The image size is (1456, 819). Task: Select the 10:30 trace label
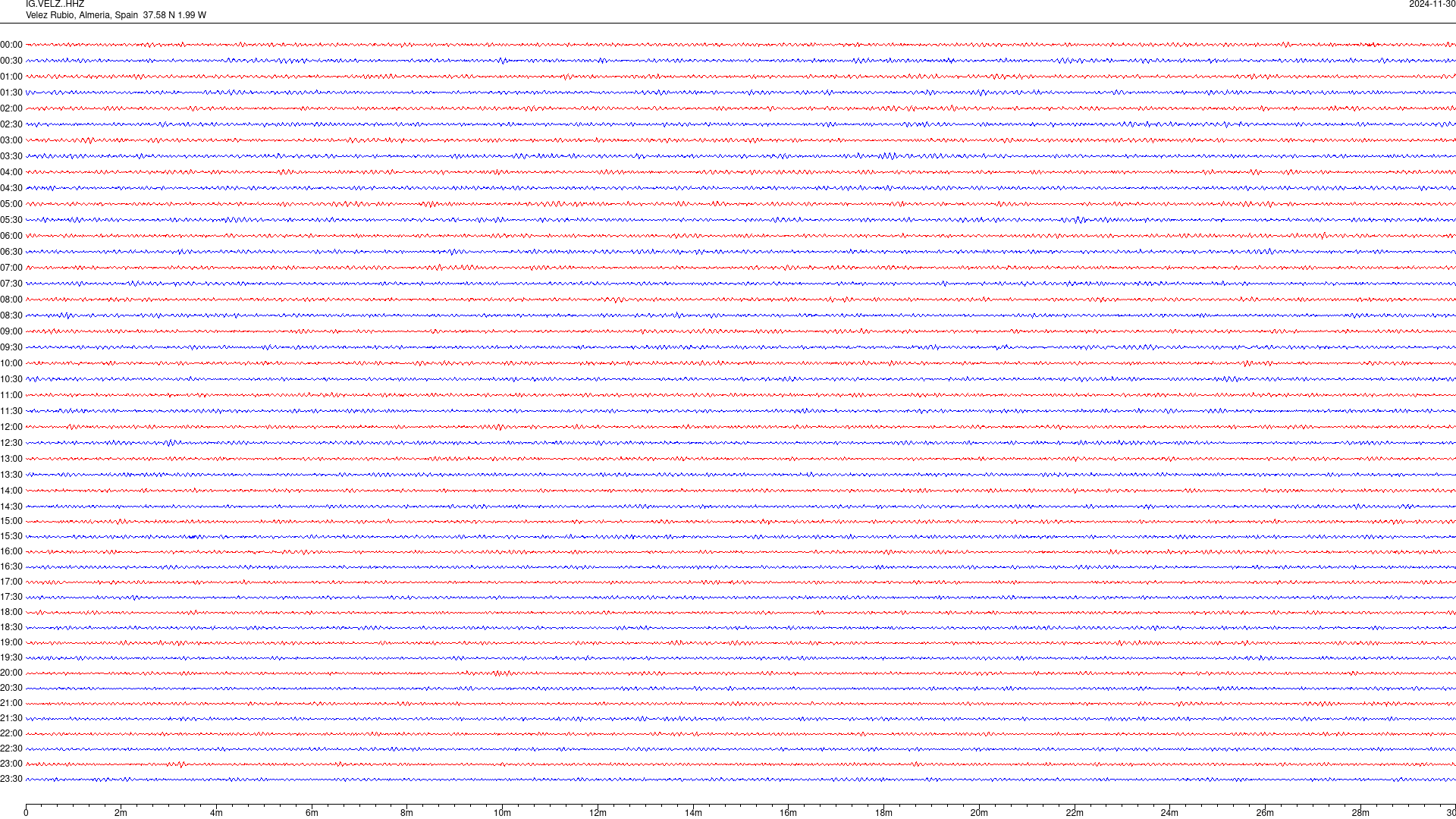click(11, 379)
